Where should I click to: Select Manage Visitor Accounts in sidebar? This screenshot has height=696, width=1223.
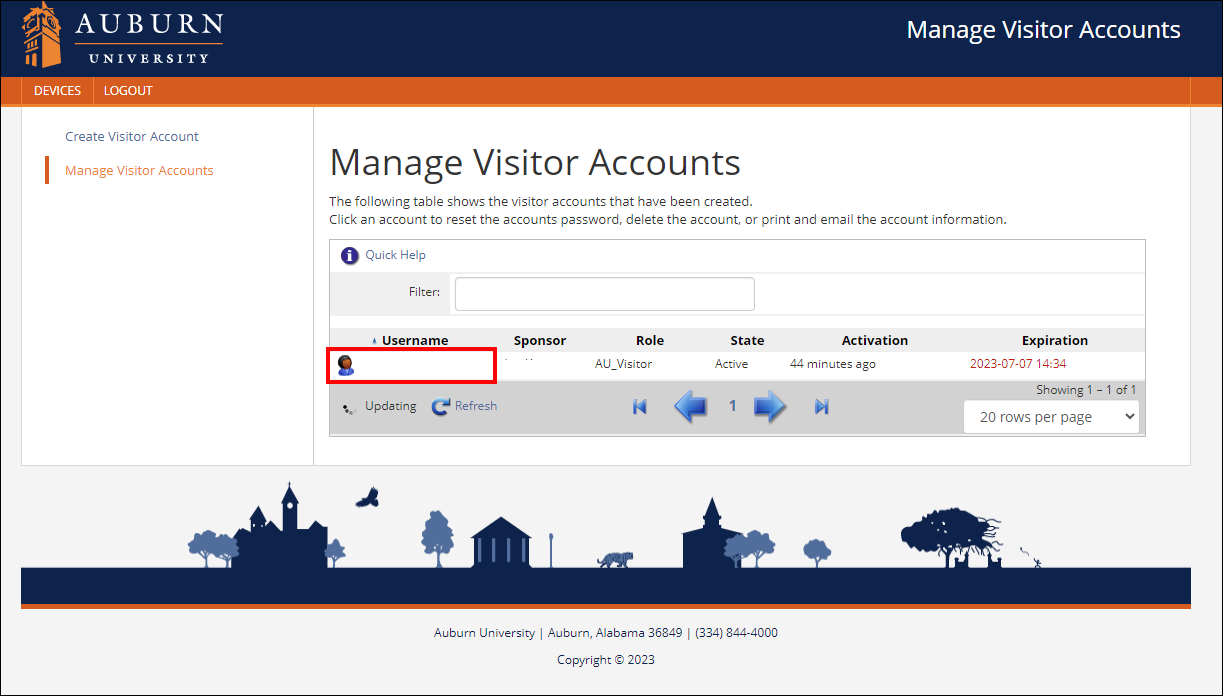coord(139,171)
